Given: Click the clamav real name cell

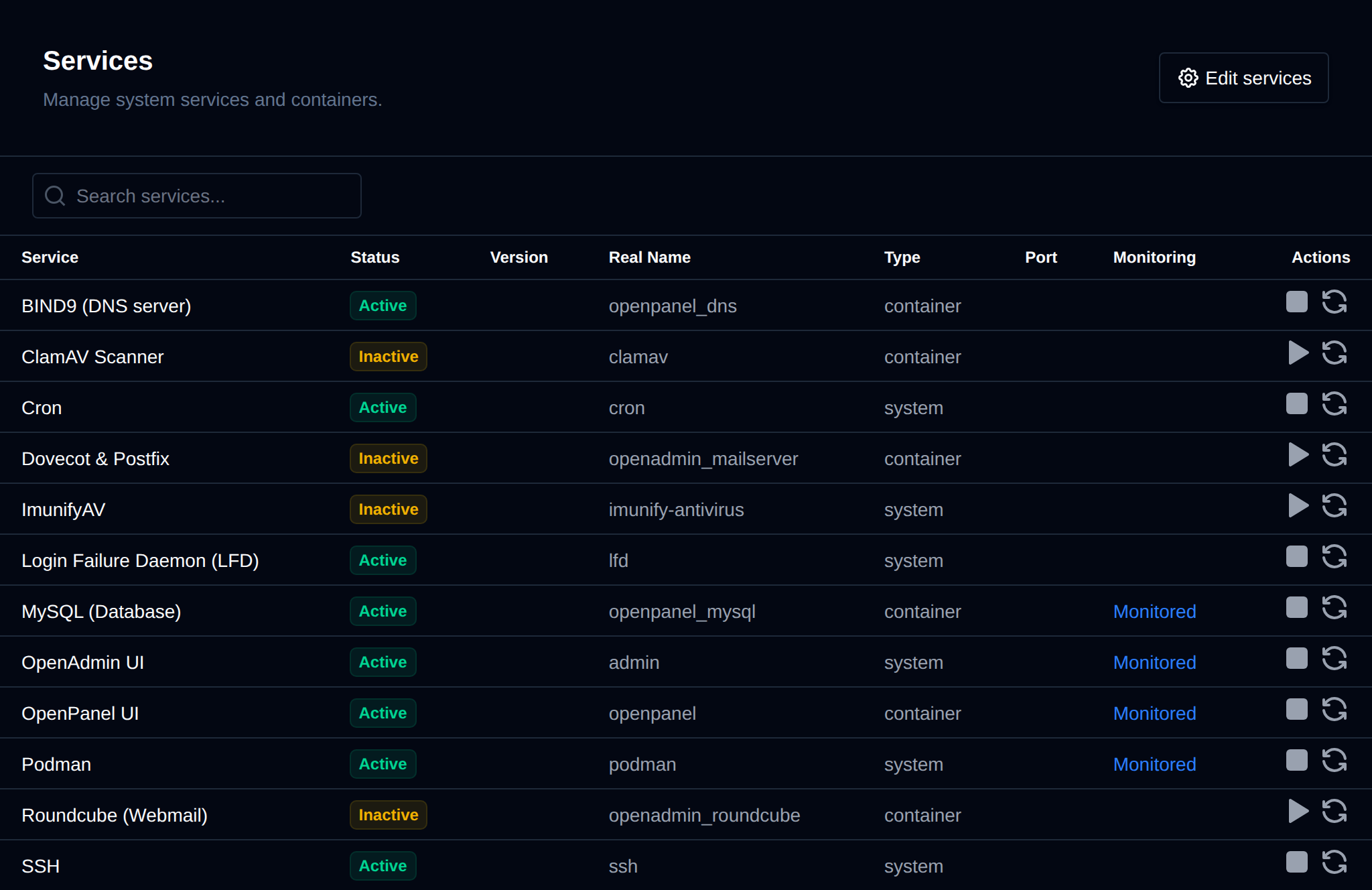Looking at the screenshot, I should coord(638,357).
